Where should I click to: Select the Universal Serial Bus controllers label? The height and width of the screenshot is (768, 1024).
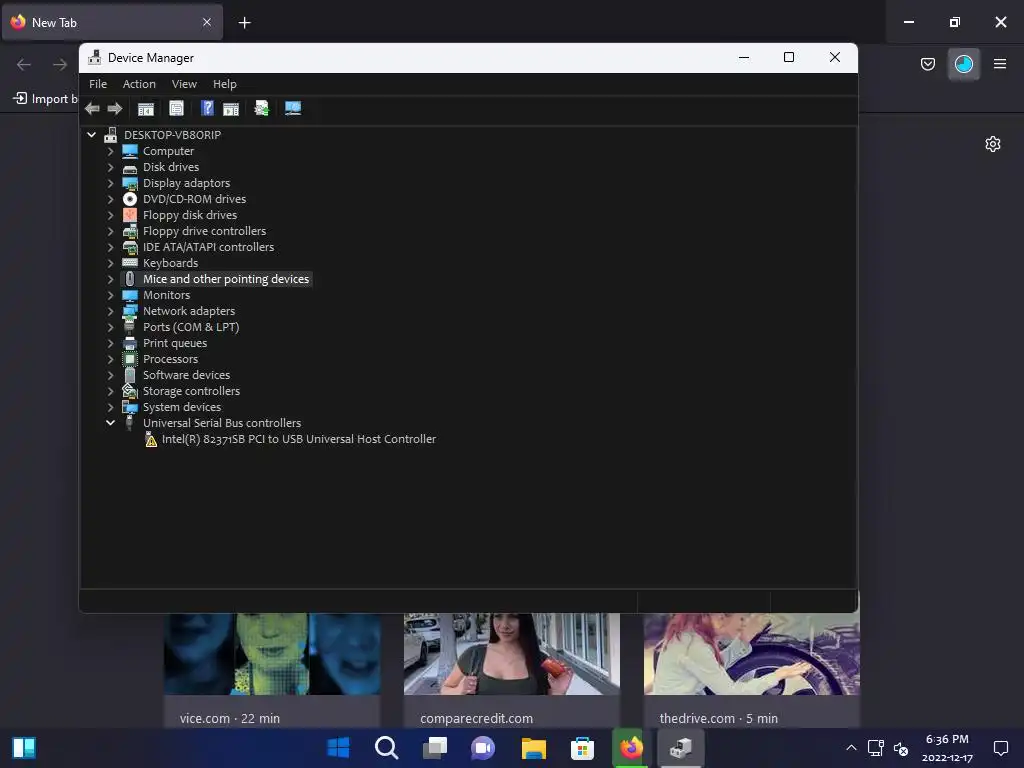[x=222, y=423]
